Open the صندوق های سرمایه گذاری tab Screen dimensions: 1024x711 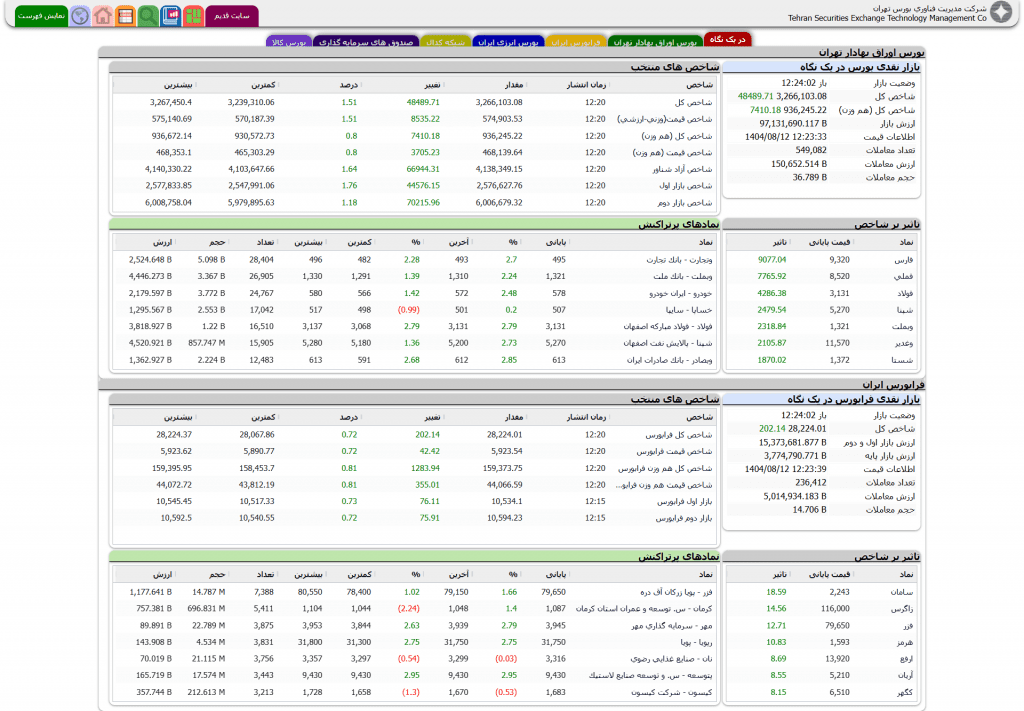365,42
